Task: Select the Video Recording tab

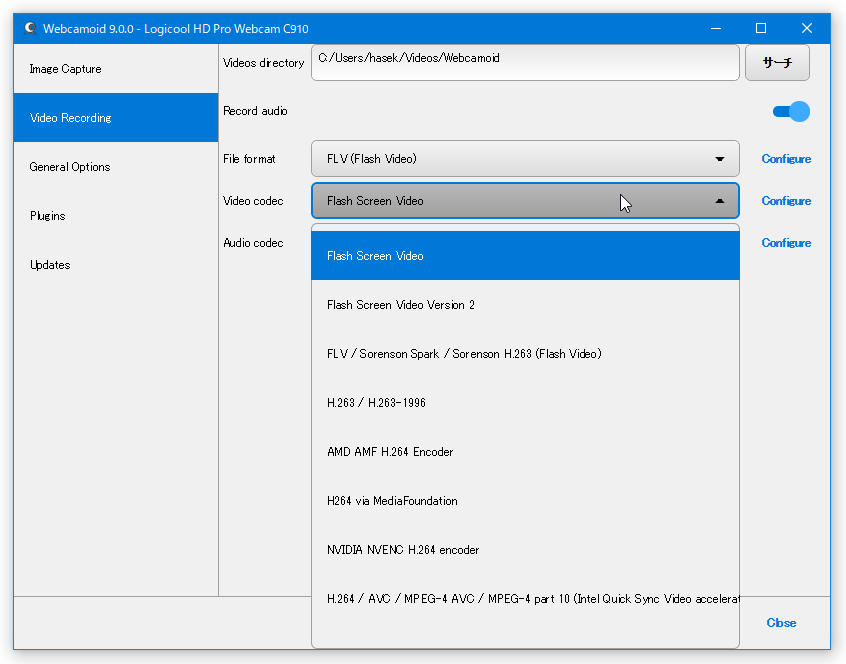Action: point(116,118)
